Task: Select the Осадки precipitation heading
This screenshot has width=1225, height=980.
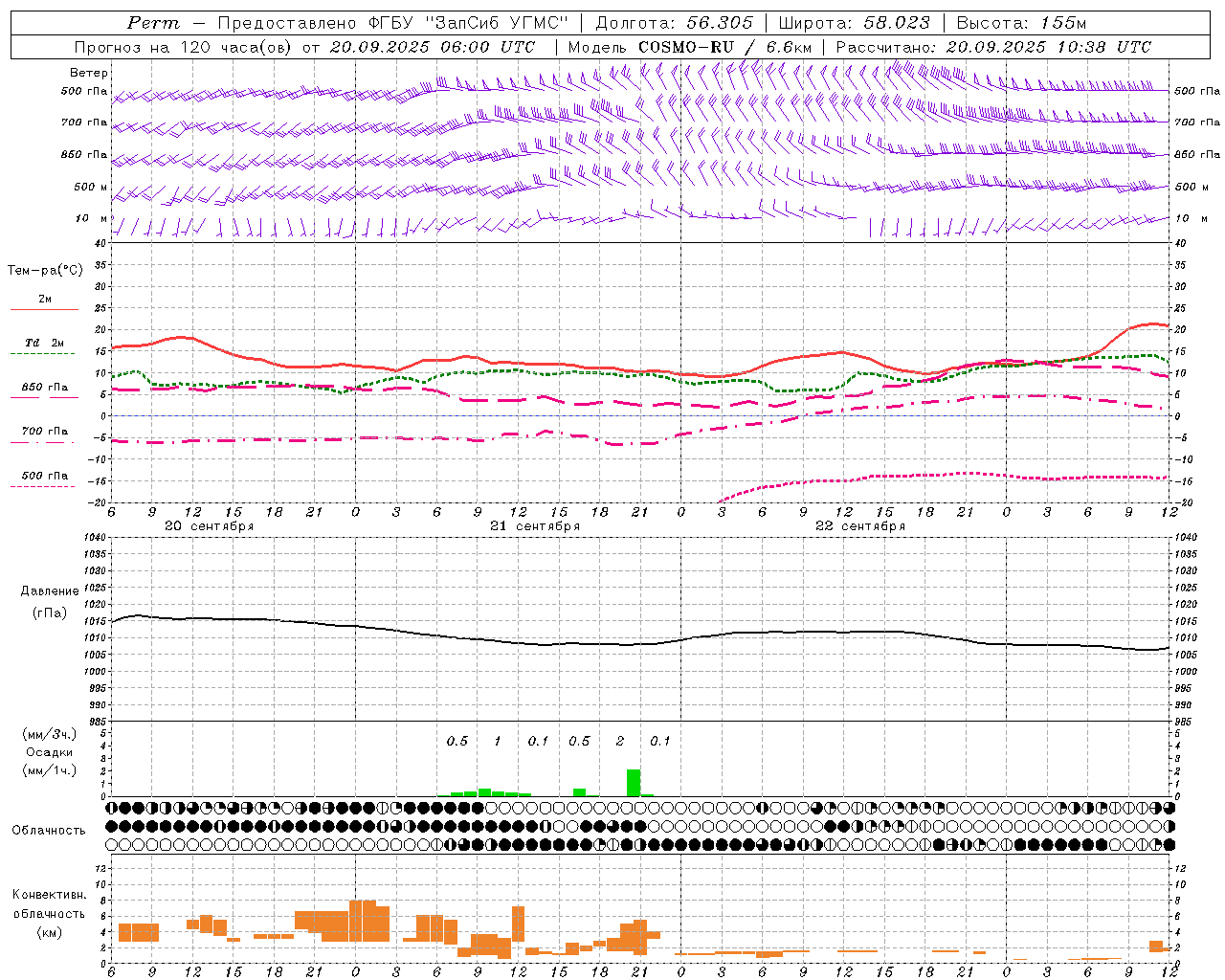Action: (x=50, y=752)
